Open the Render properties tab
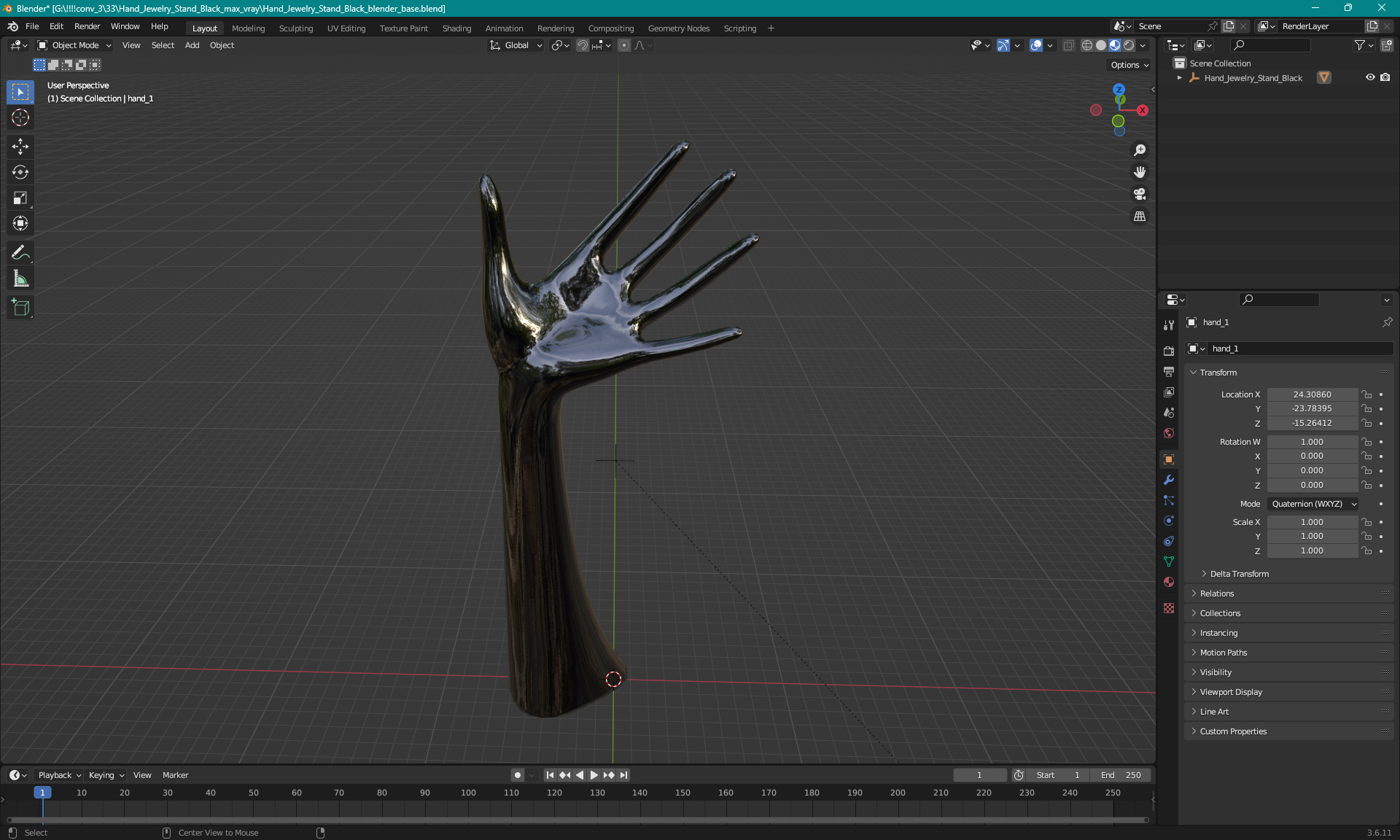 [1169, 351]
